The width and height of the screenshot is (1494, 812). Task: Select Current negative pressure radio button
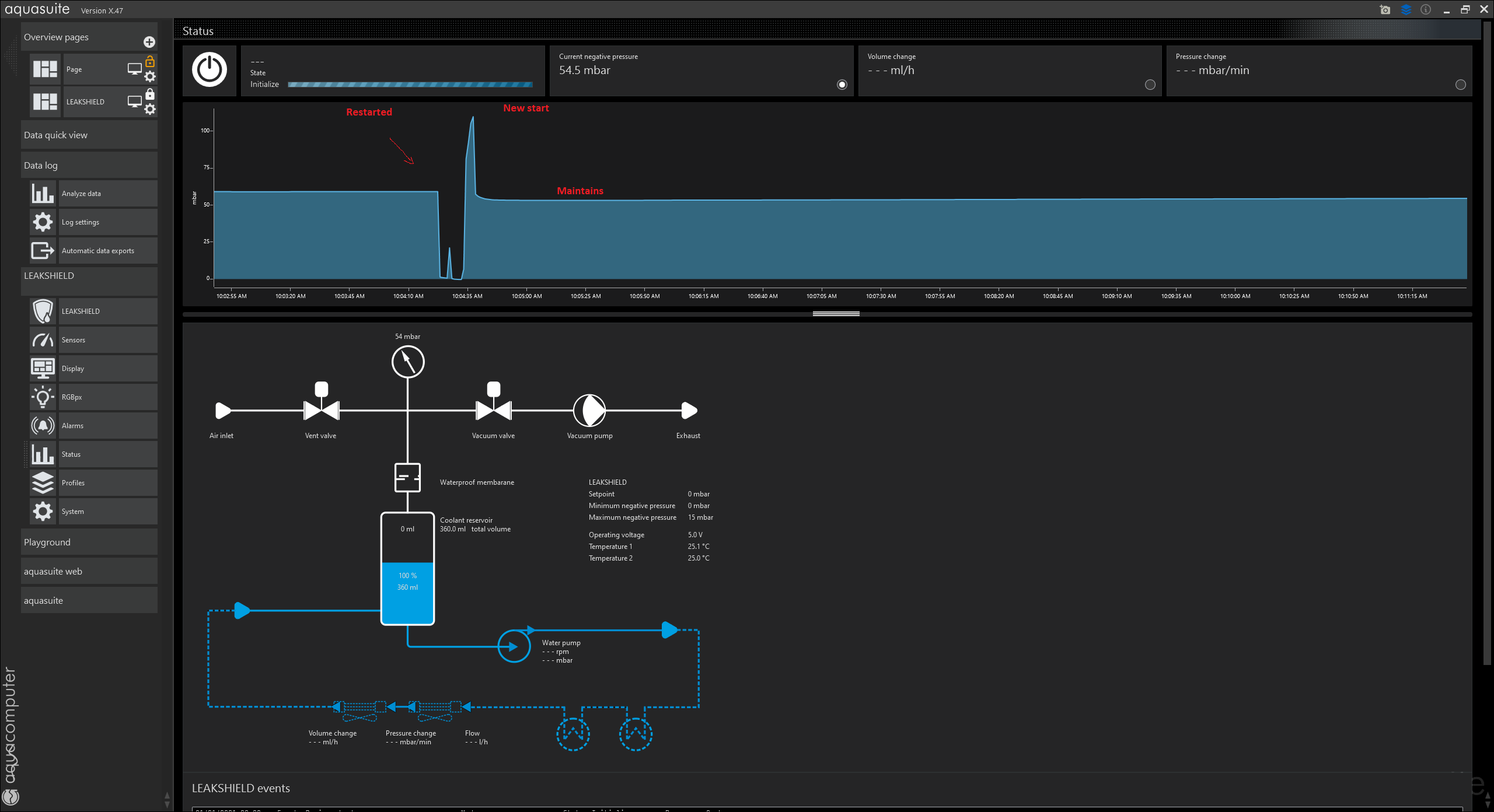pos(842,85)
